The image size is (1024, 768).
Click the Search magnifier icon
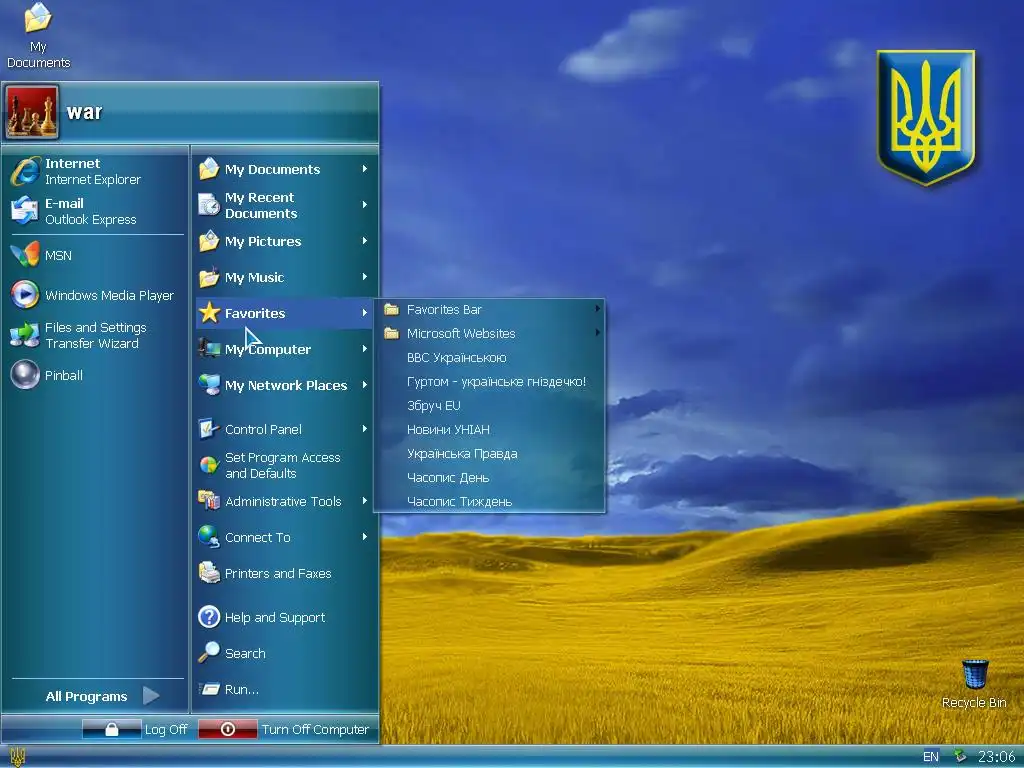(x=209, y=652)
